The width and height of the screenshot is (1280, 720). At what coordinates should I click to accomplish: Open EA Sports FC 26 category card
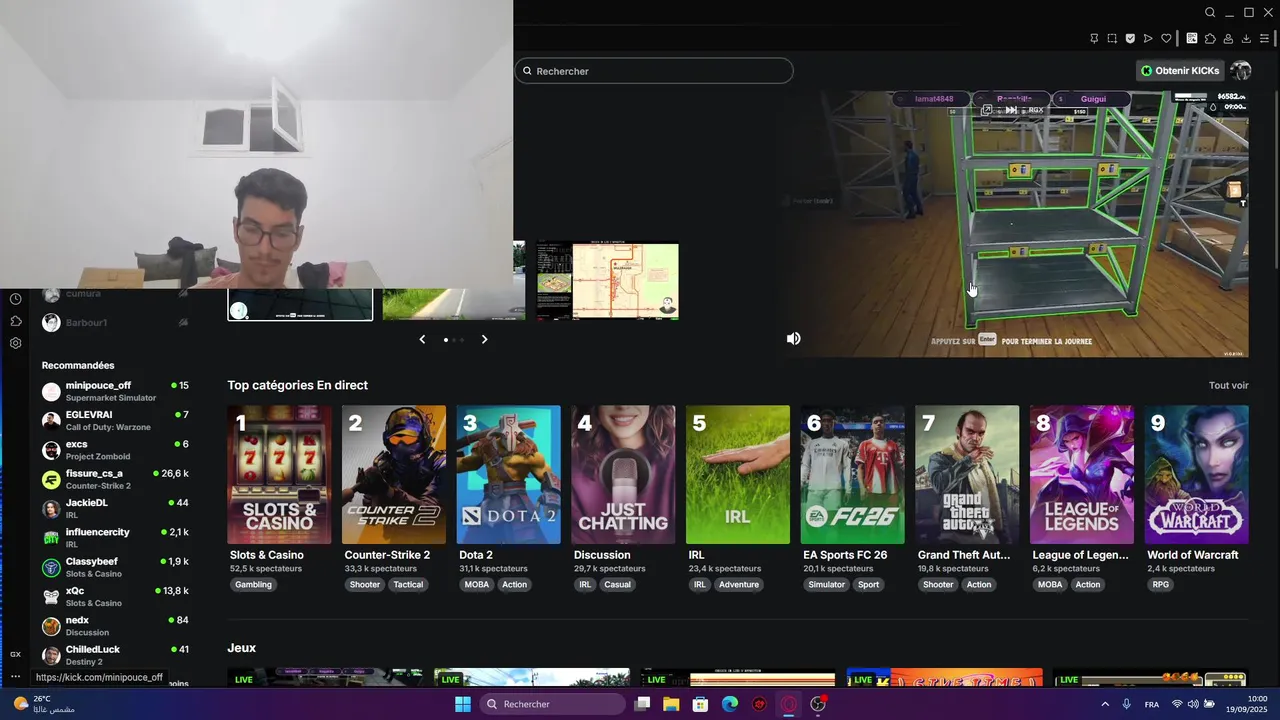853,475
